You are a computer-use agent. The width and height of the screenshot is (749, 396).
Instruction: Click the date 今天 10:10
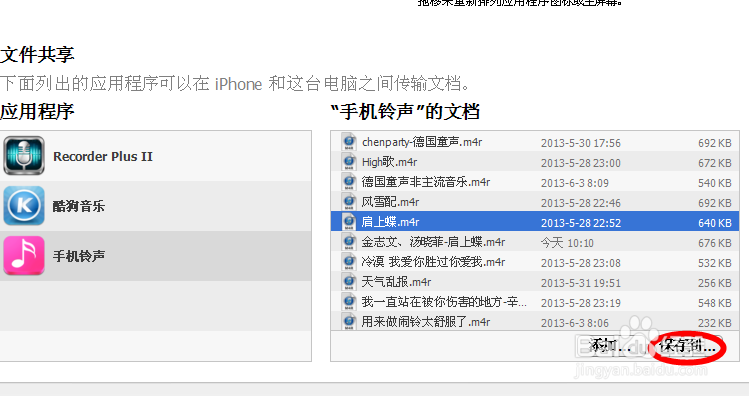tap(567, 243)
